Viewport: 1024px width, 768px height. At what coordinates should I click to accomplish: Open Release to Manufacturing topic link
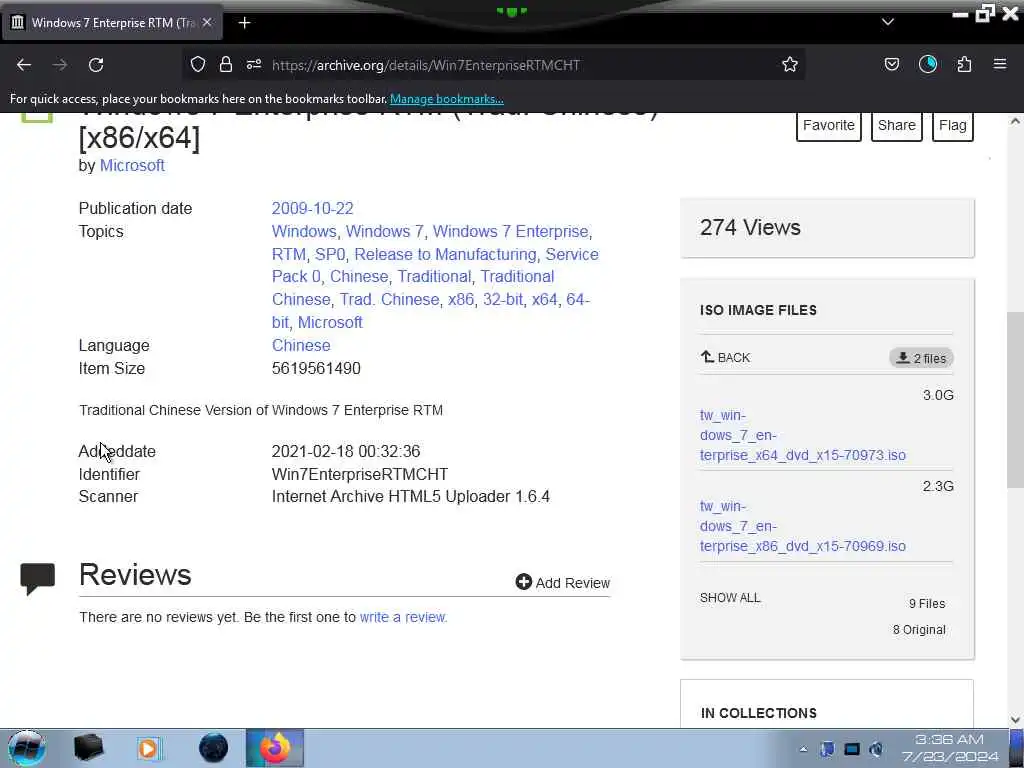(445, 255)
